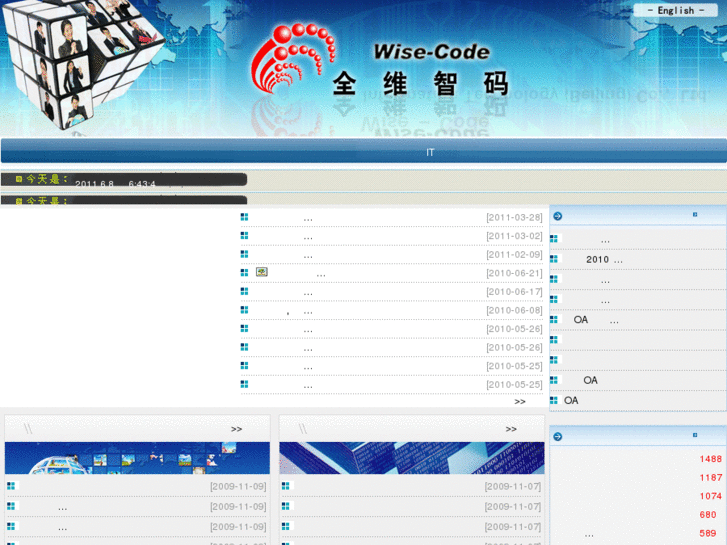Image resolution: width=727 pixels, height=545 pixels.
Task: Open the IT item in the navigation bar
Action: 430,152
